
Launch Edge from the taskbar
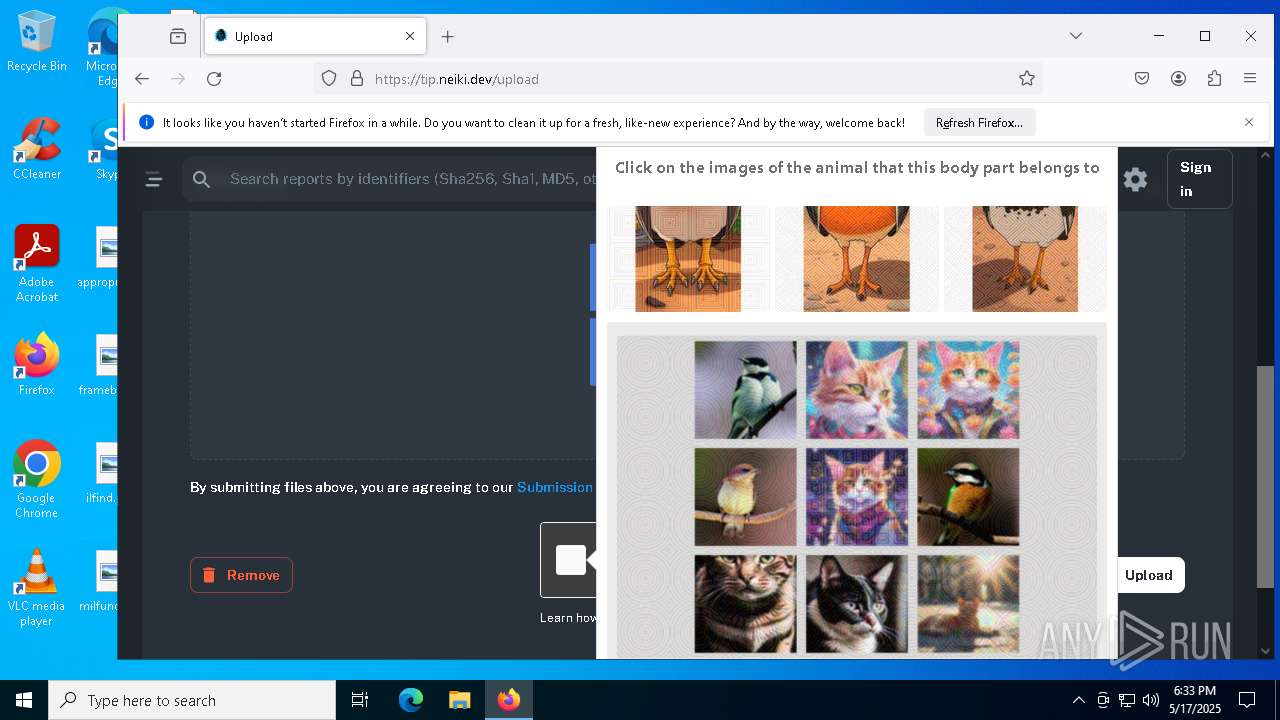click(x=411, y=700)
